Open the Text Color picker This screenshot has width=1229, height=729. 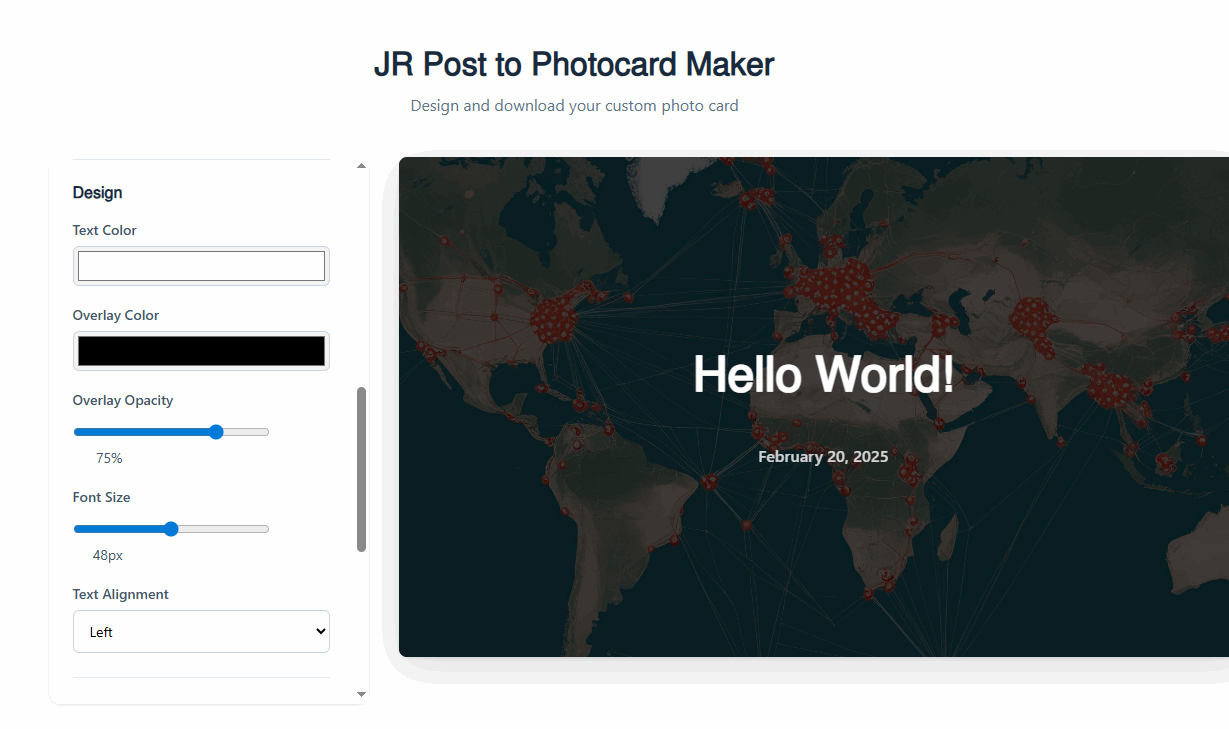[x=200, y=265]
